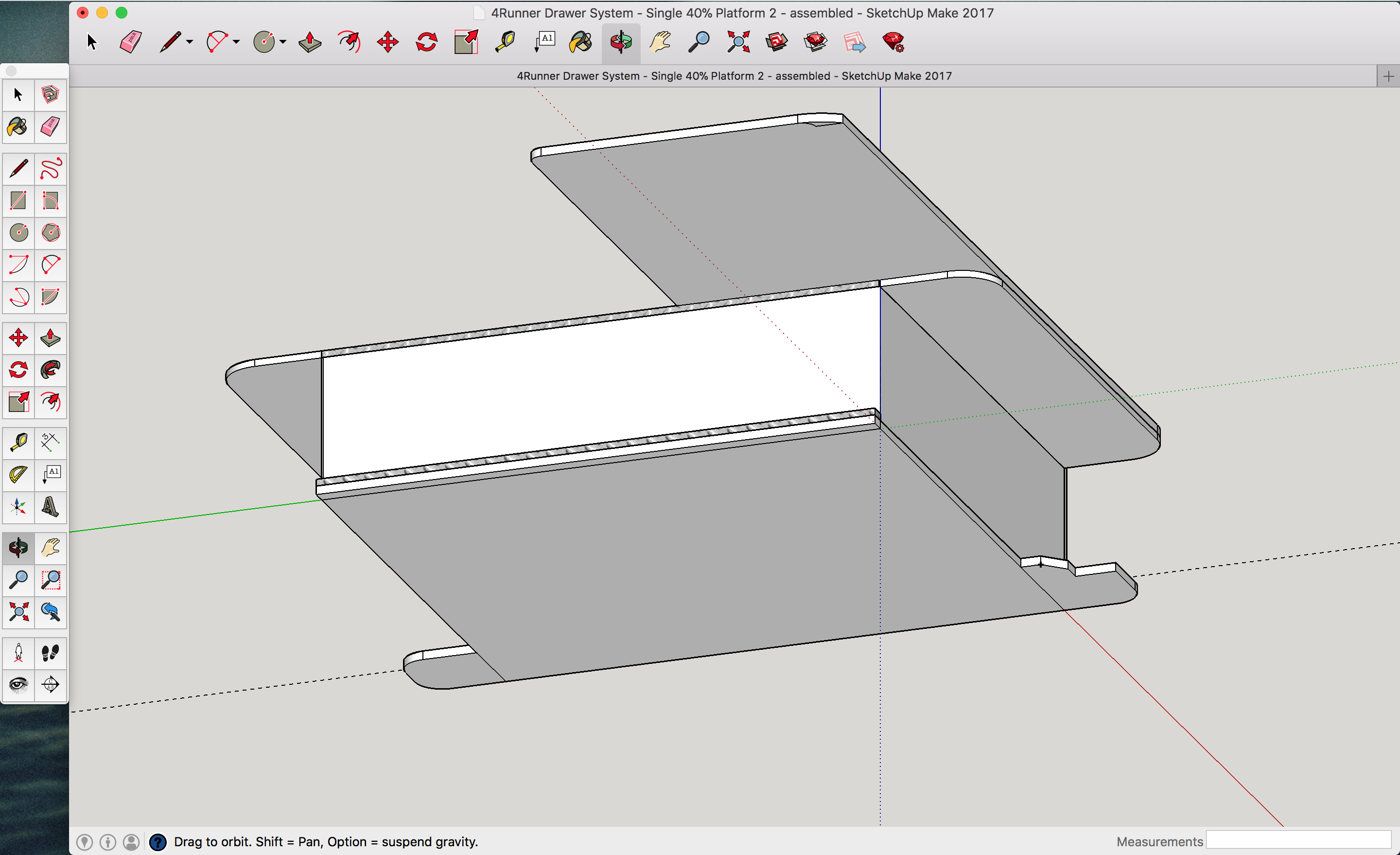
Task: Open the Arc tool dropdown arrow
Action: 236,42
